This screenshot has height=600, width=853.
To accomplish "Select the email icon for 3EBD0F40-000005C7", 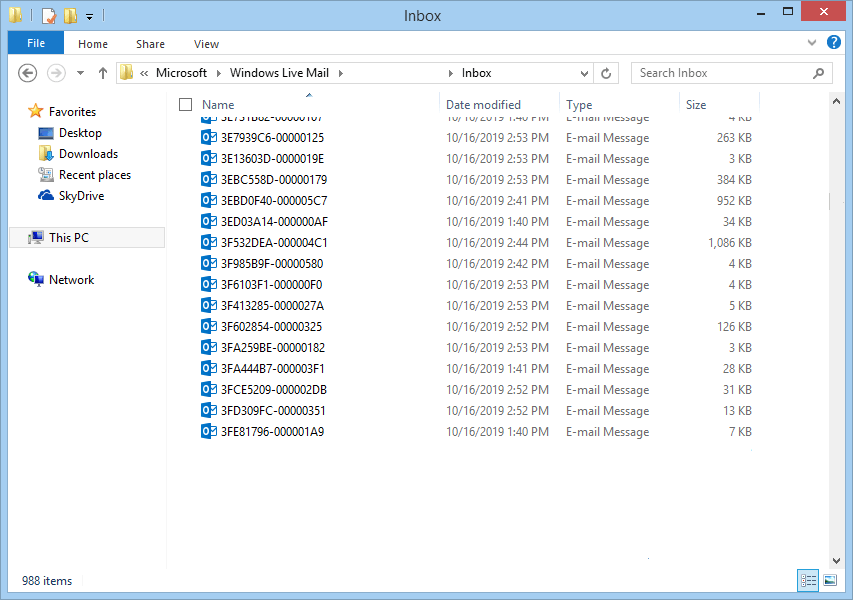I will (x=209, y=200).
